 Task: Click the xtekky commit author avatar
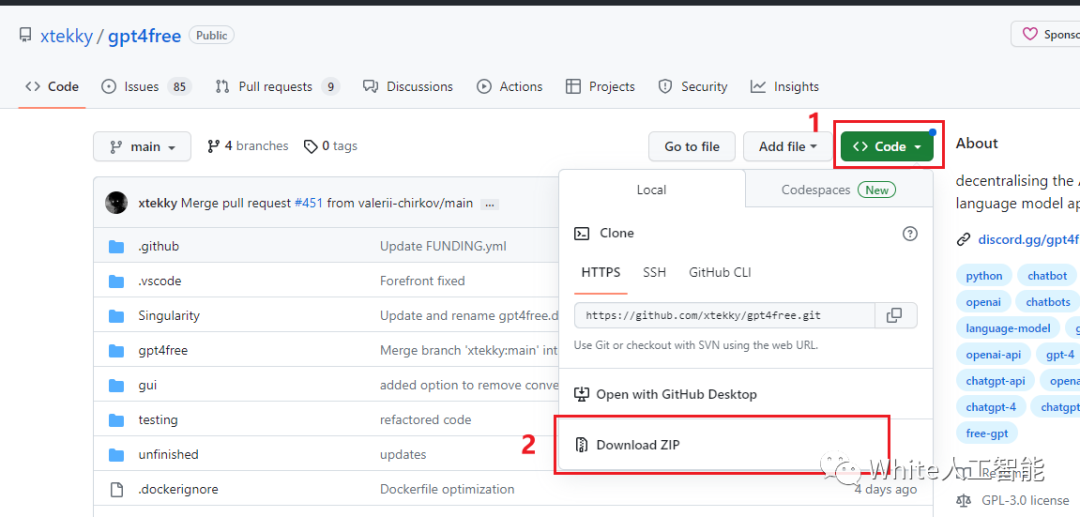point(117,203)
